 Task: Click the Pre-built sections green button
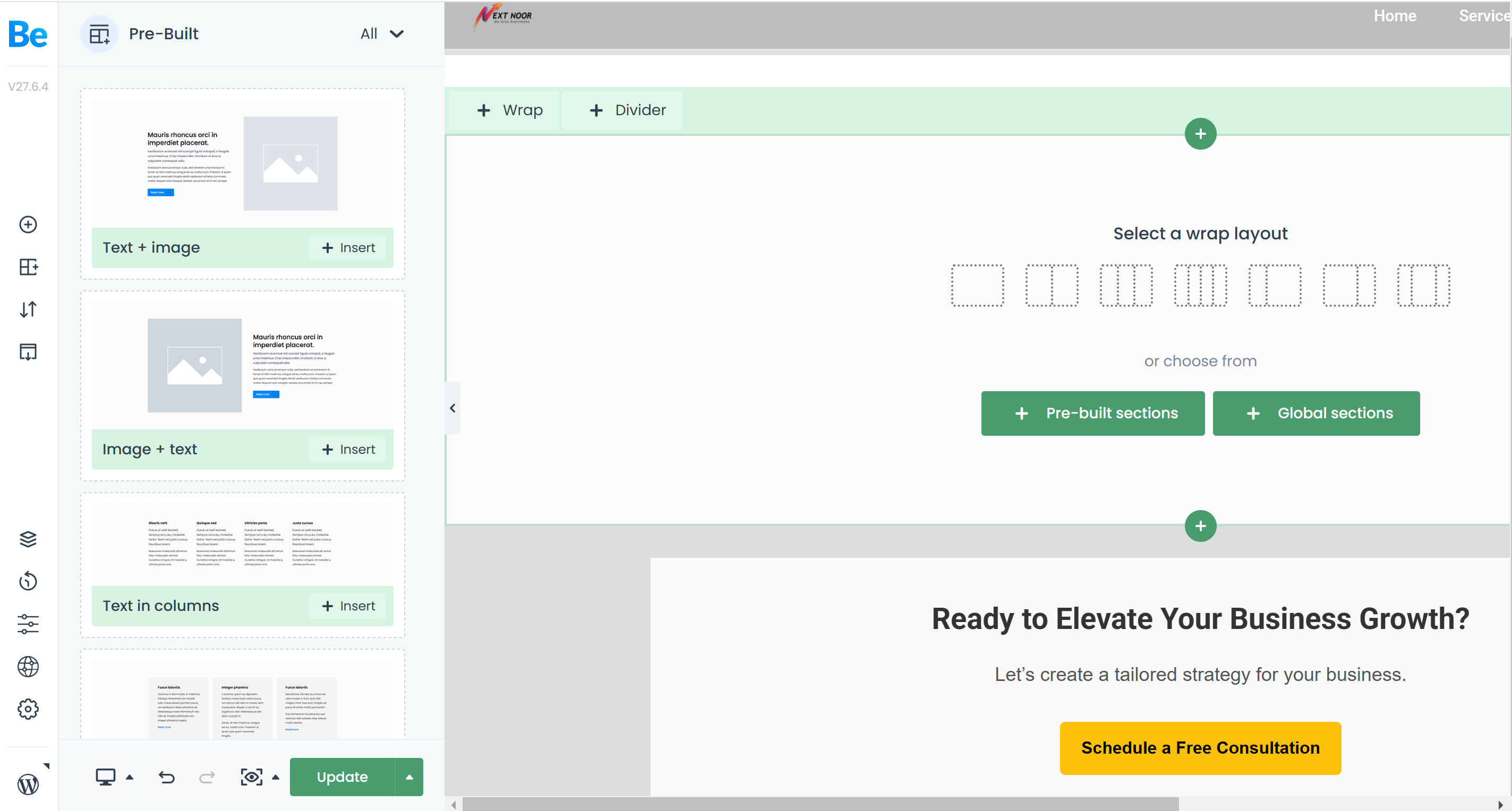(1092, 413)
